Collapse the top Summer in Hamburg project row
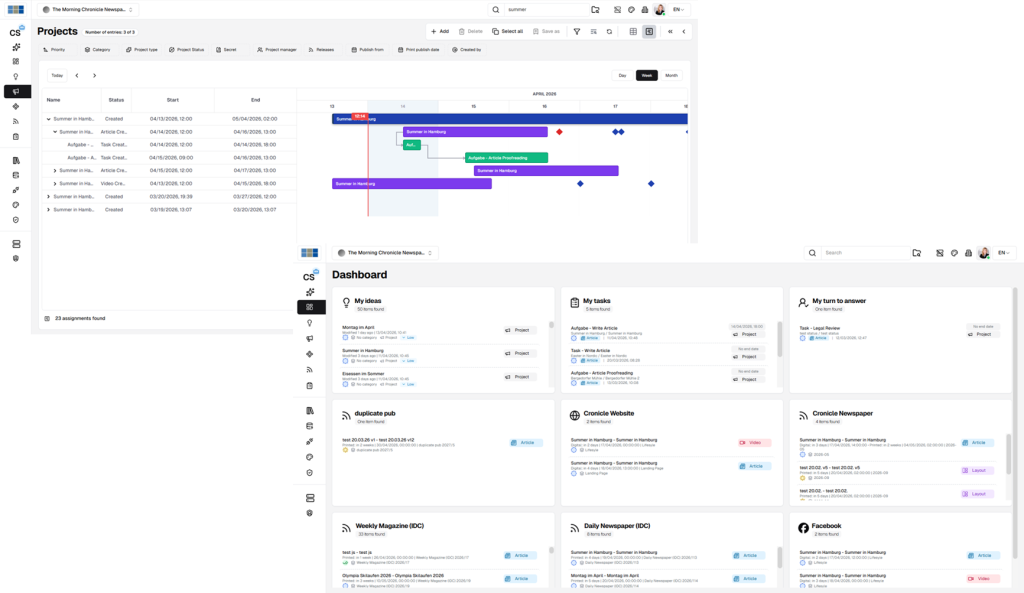 (x=48, y=118)
